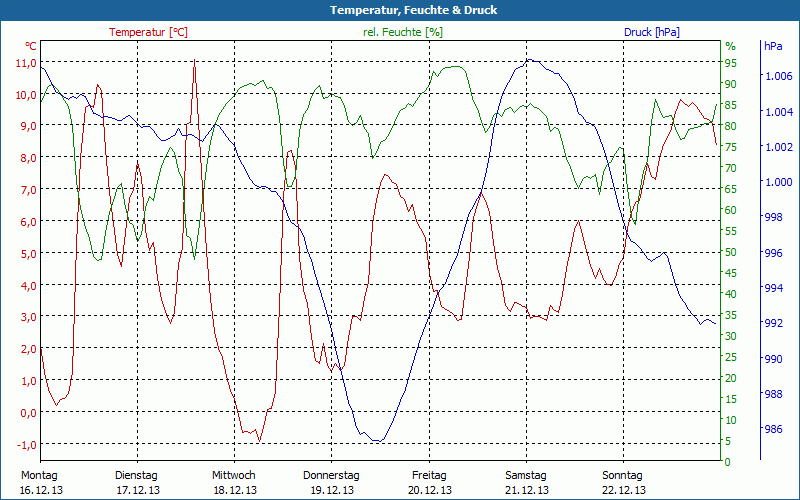Viewport: 800px width, 500px height.
Task: Click the '994' pressure axis value
Action: click(773, 288)
